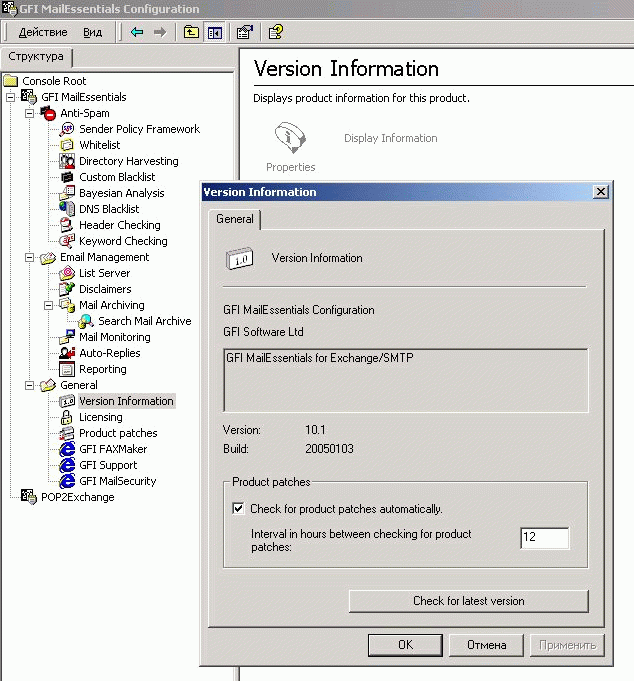This screenshot has height=681, width=634.
Task: Collapse the Email Management tree node
Action: (30, 258)
